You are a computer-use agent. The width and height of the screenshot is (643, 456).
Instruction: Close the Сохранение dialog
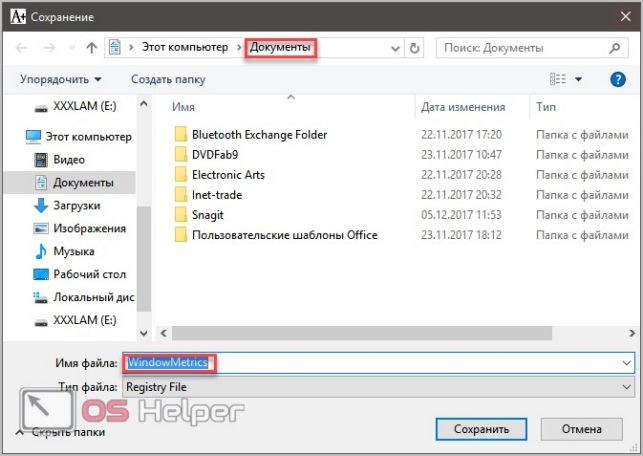point(625,17)
